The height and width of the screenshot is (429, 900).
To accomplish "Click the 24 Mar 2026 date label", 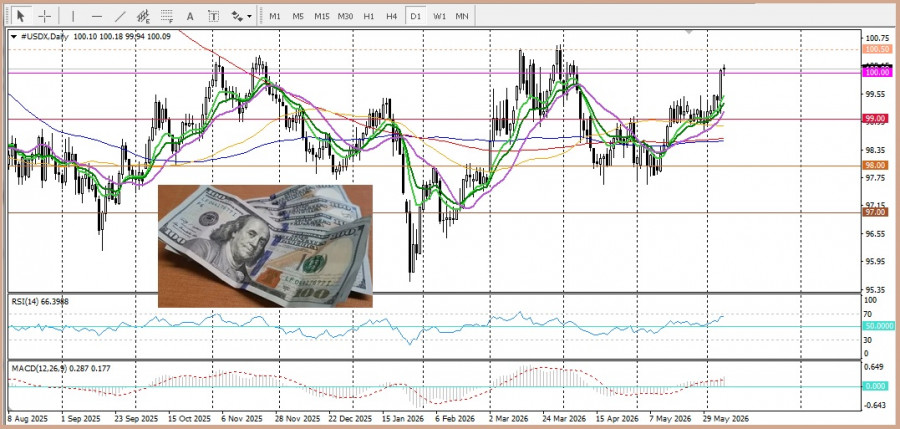I will tap(562, 418).
